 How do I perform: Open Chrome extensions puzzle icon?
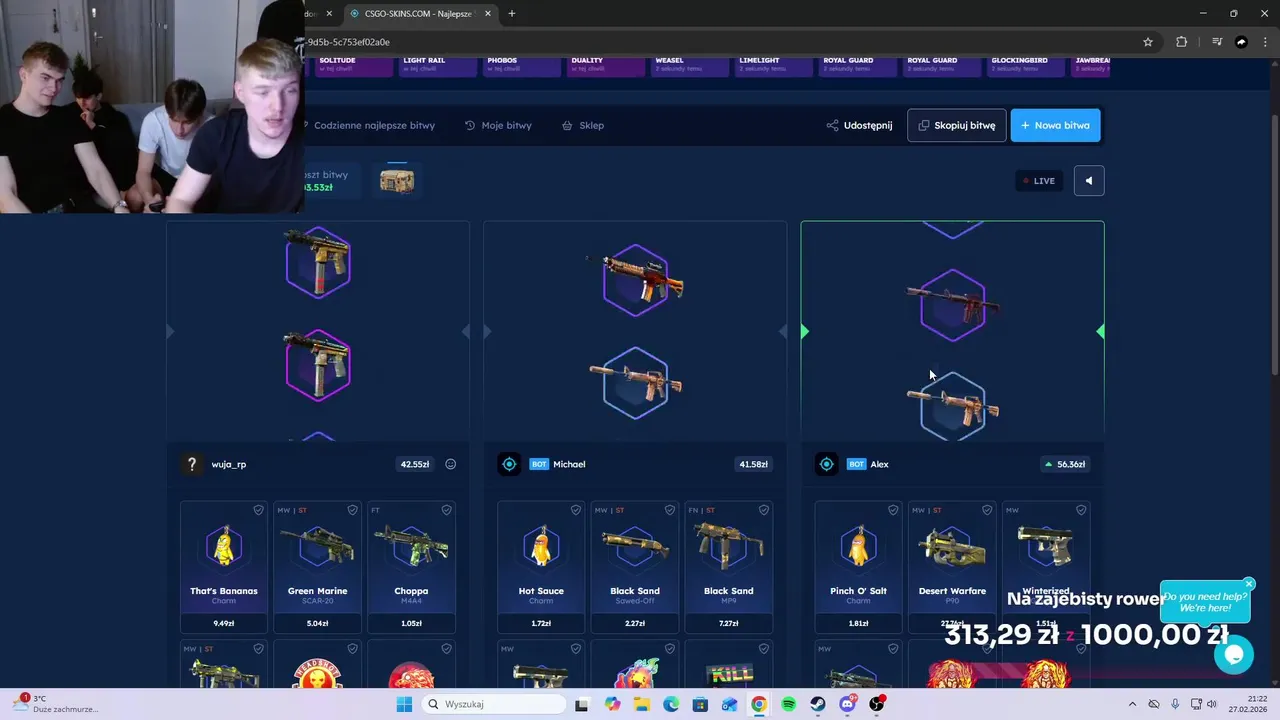click(1182, 42)
